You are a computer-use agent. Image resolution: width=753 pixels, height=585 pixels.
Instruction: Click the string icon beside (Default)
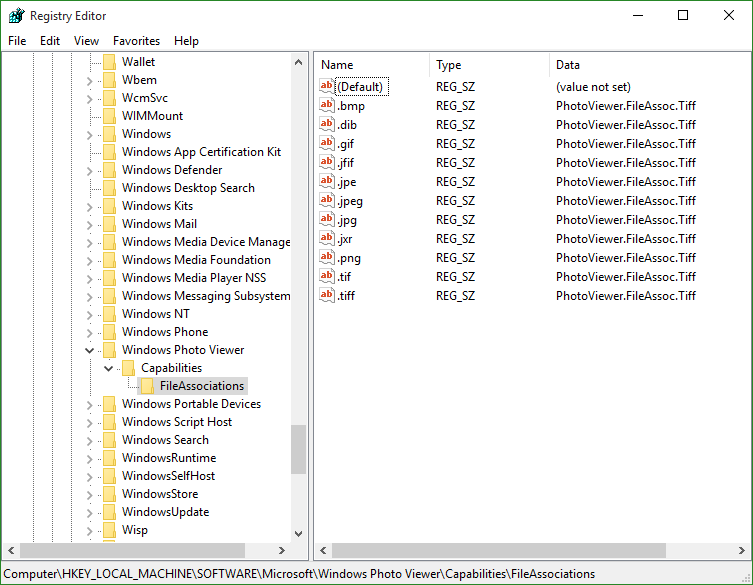click(x=327, y=86)
